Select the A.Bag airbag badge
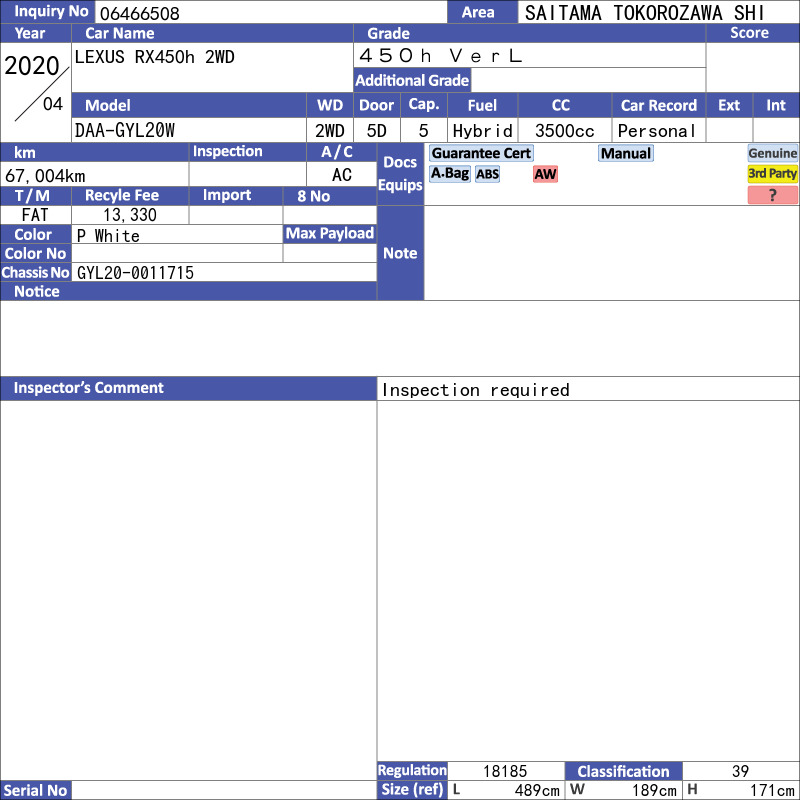Viewport: 800px width, 800px height. tap(450, 174)
